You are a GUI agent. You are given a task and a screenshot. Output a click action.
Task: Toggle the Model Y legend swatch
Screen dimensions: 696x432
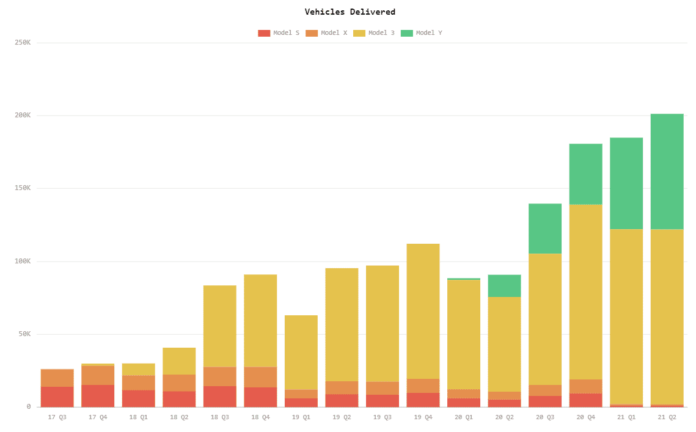click(x=407, y=33)
